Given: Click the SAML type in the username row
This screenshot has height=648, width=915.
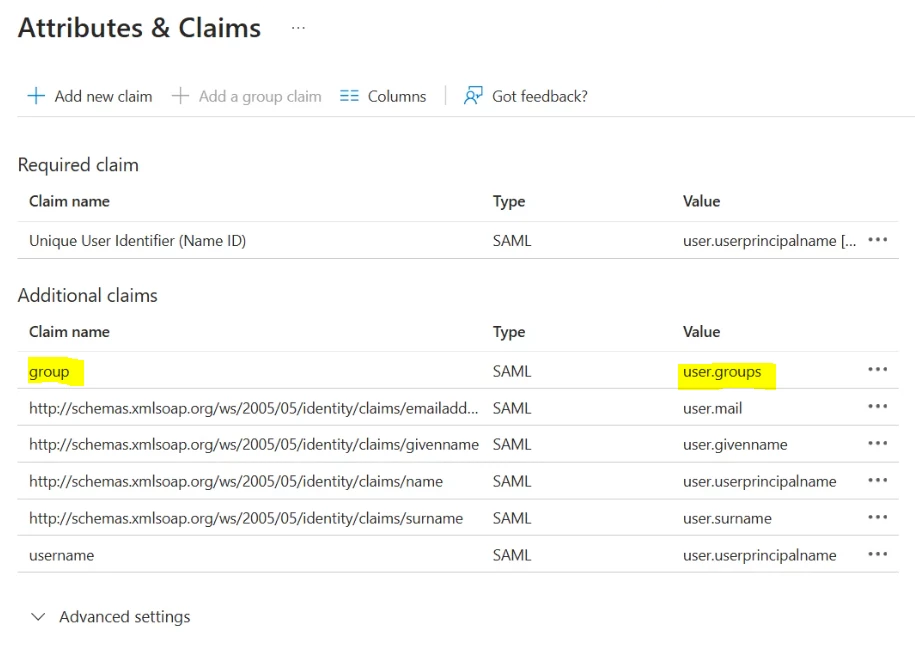Looking at the screenshot, I should [512, 555].
